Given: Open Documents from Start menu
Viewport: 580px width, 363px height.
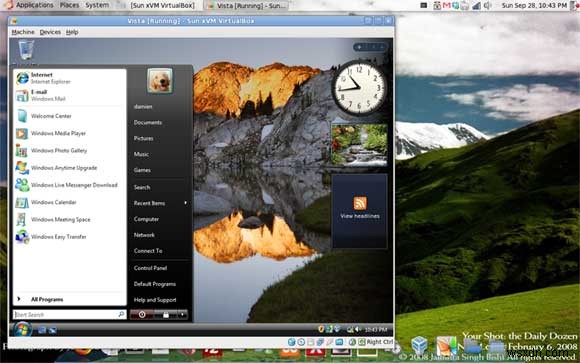Looking at the screenshot, I should point(148,122).
